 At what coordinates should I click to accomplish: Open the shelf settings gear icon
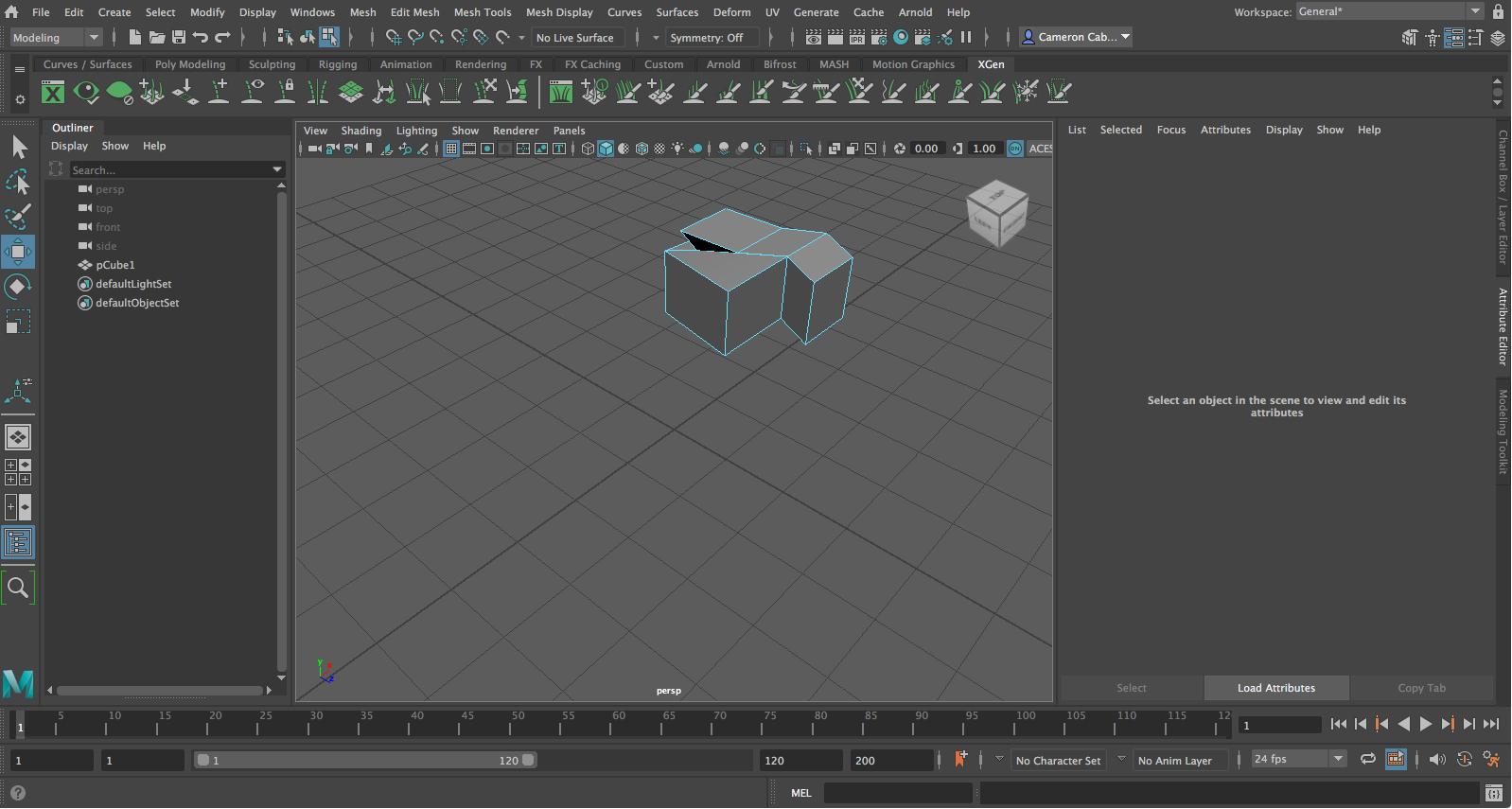(x=20, y=99)
